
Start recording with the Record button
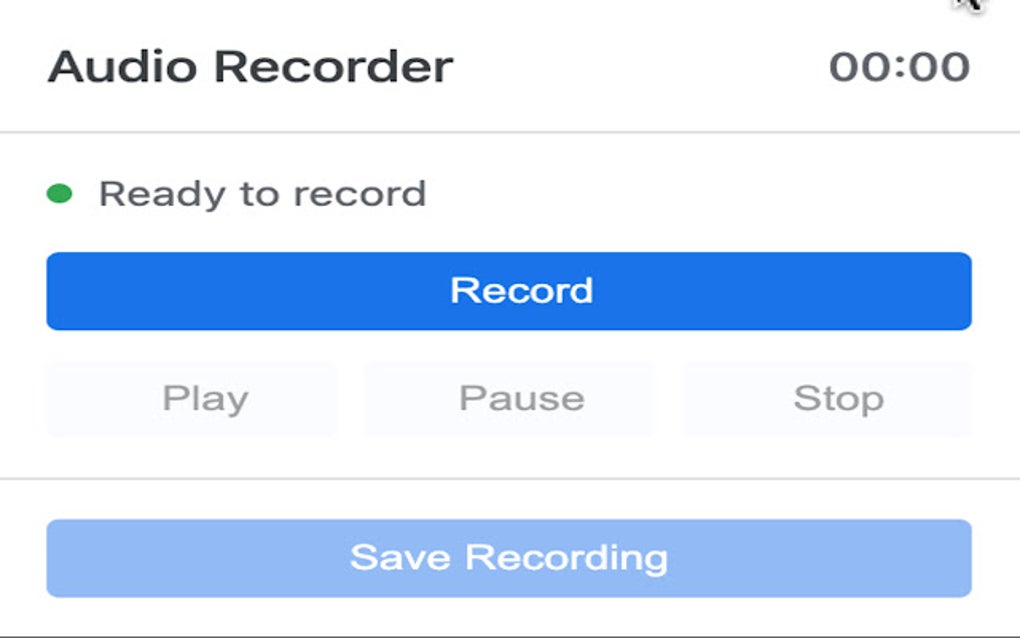point(510,291)
